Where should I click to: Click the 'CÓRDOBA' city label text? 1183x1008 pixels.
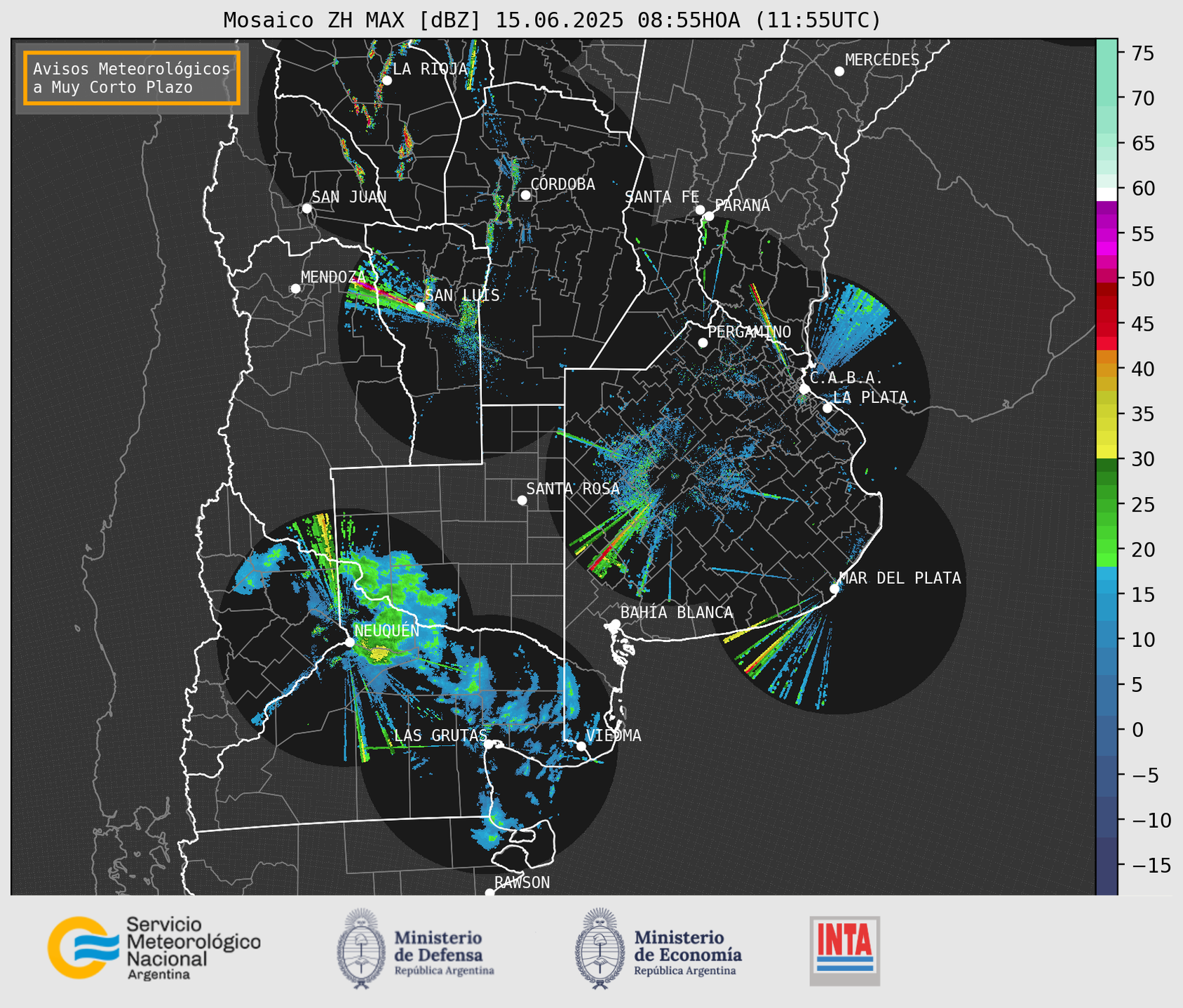(562, 184)
